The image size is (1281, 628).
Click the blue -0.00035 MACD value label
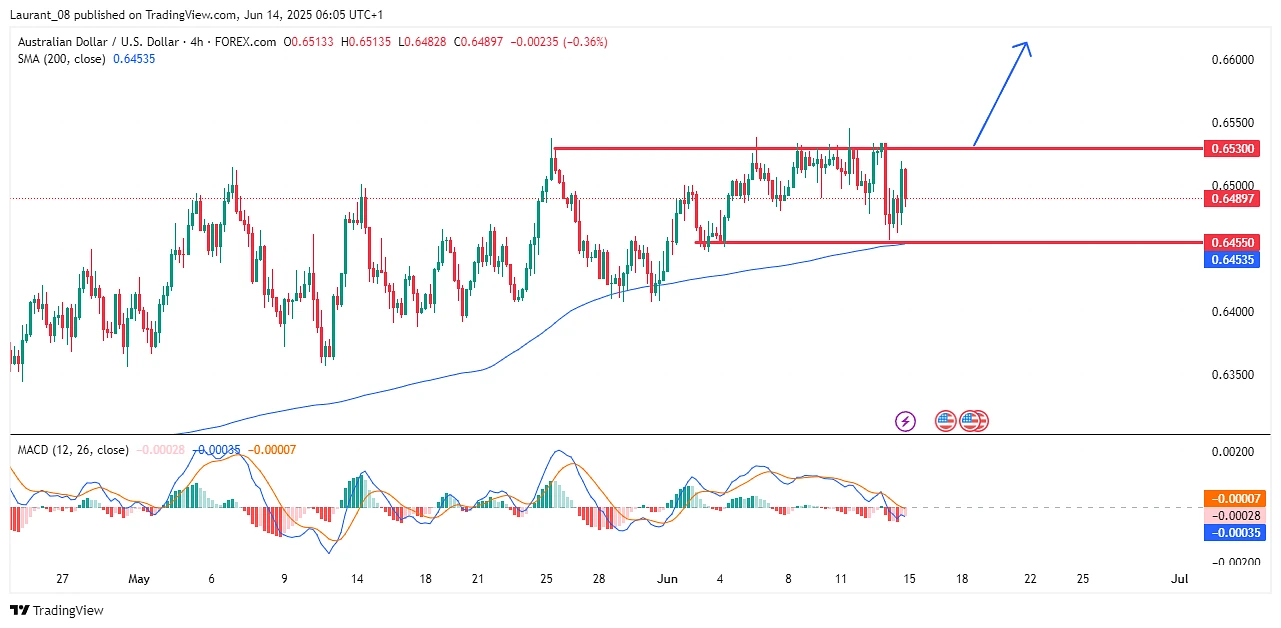(1234, 532)
